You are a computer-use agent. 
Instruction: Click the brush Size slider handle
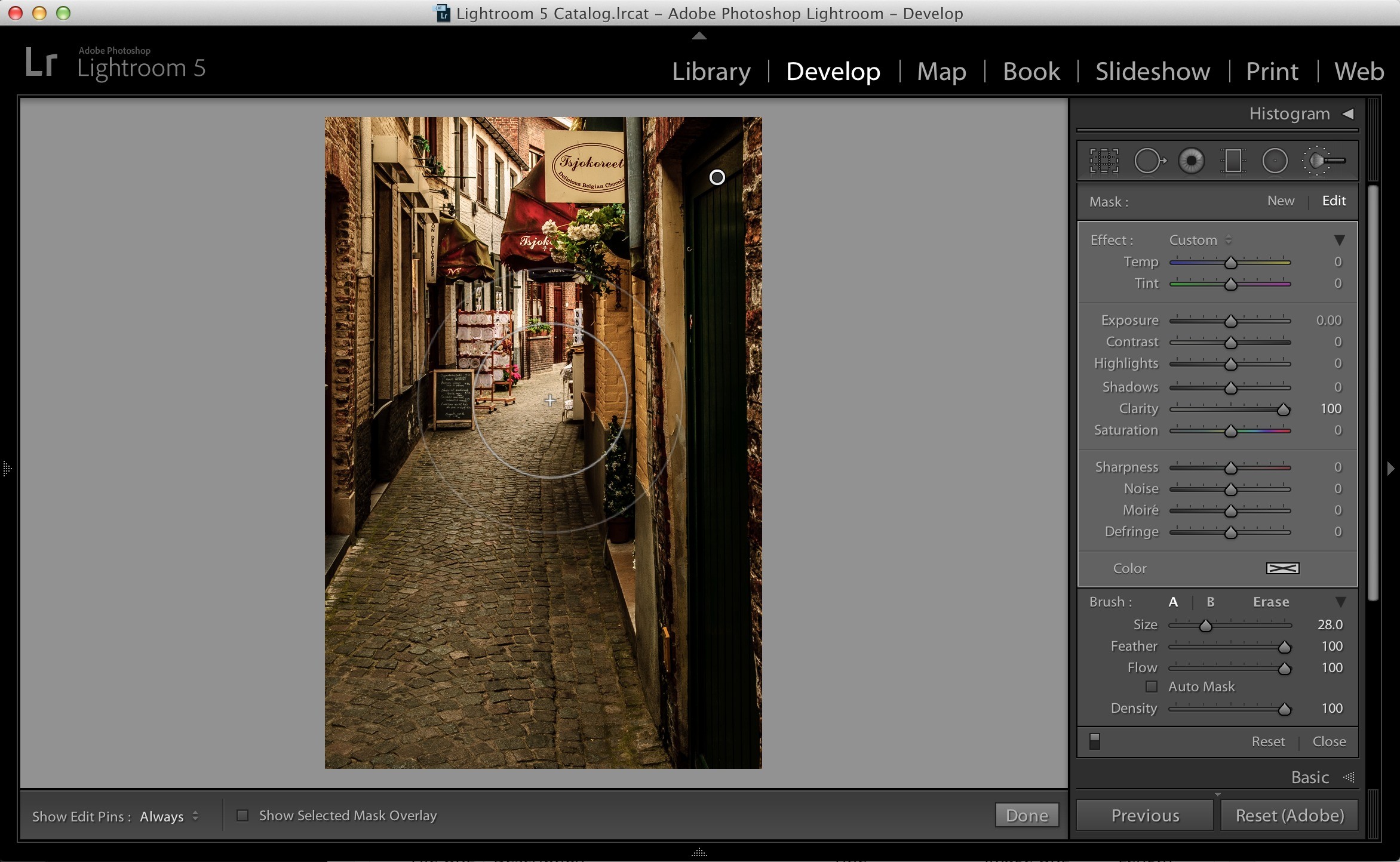(x=1205, y=626)
